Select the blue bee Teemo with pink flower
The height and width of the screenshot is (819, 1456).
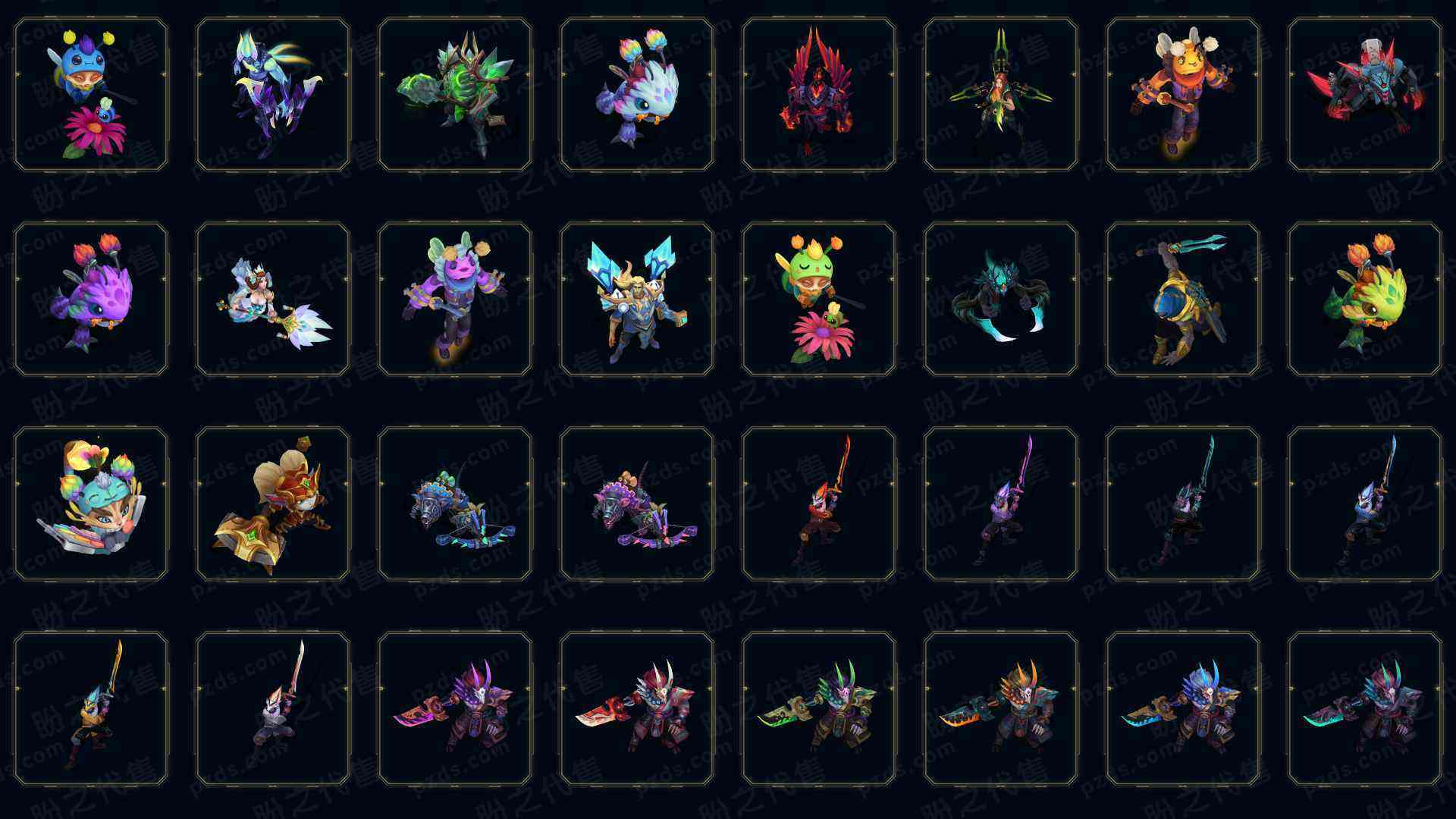pos(91,95)
